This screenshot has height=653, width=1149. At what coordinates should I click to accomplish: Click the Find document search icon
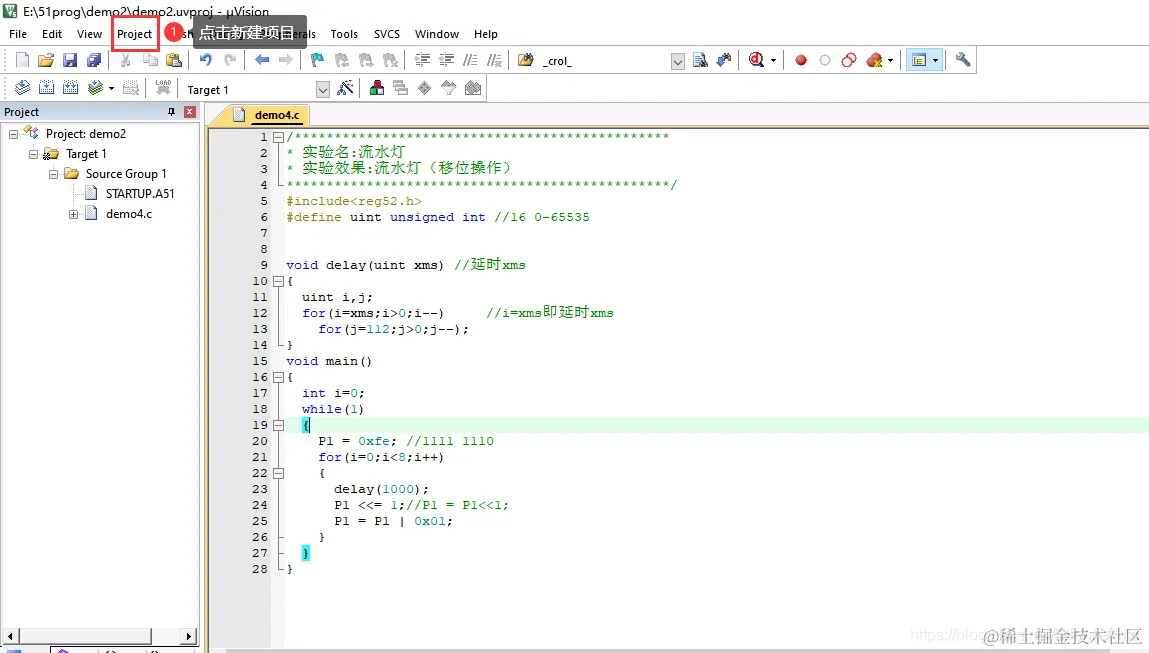click(700, 60)
